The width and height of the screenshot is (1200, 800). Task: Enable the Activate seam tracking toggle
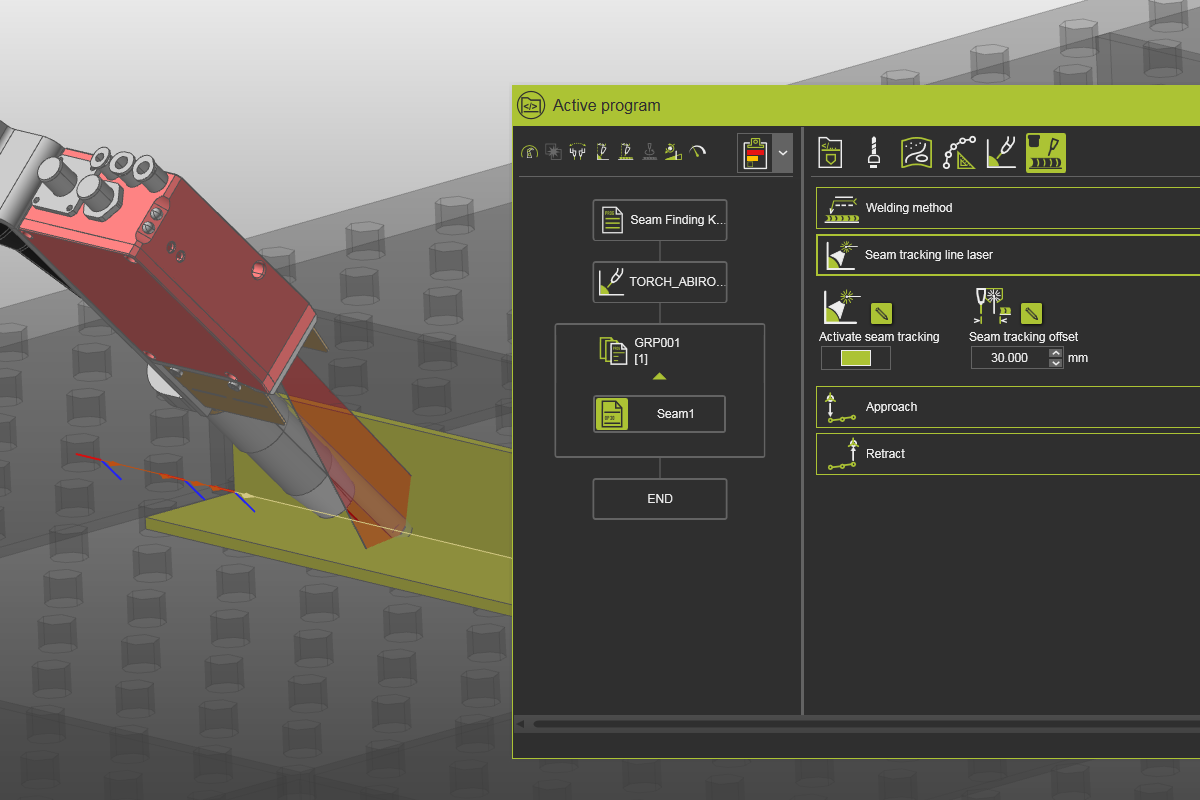pos(855,357)
